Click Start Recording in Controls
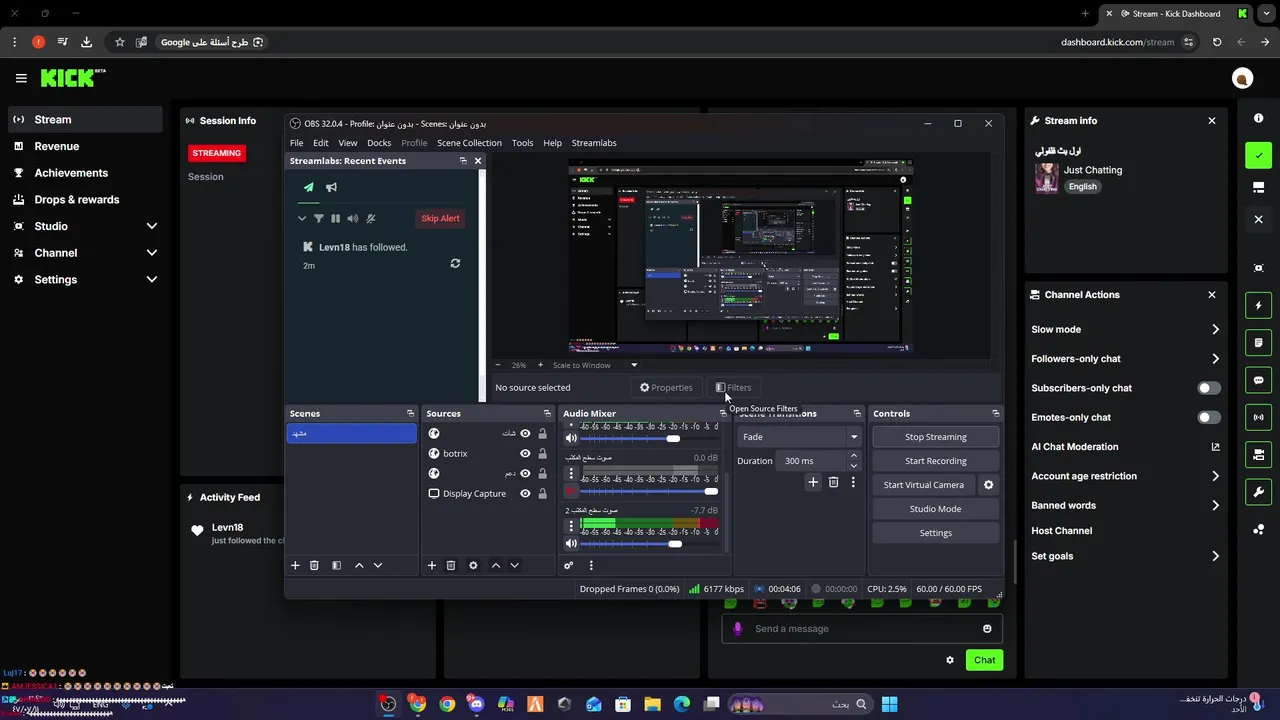 (x=936, y=461)
